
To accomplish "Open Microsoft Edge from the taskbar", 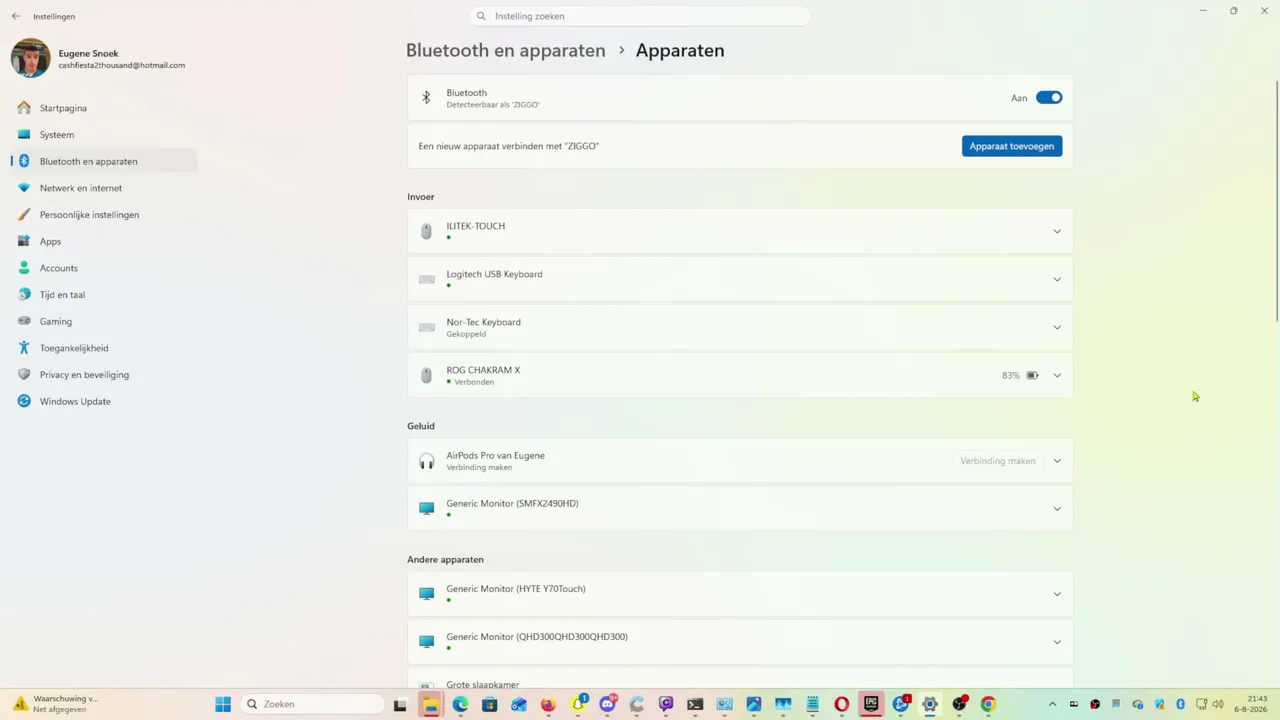I will click(x=460, y=704).
